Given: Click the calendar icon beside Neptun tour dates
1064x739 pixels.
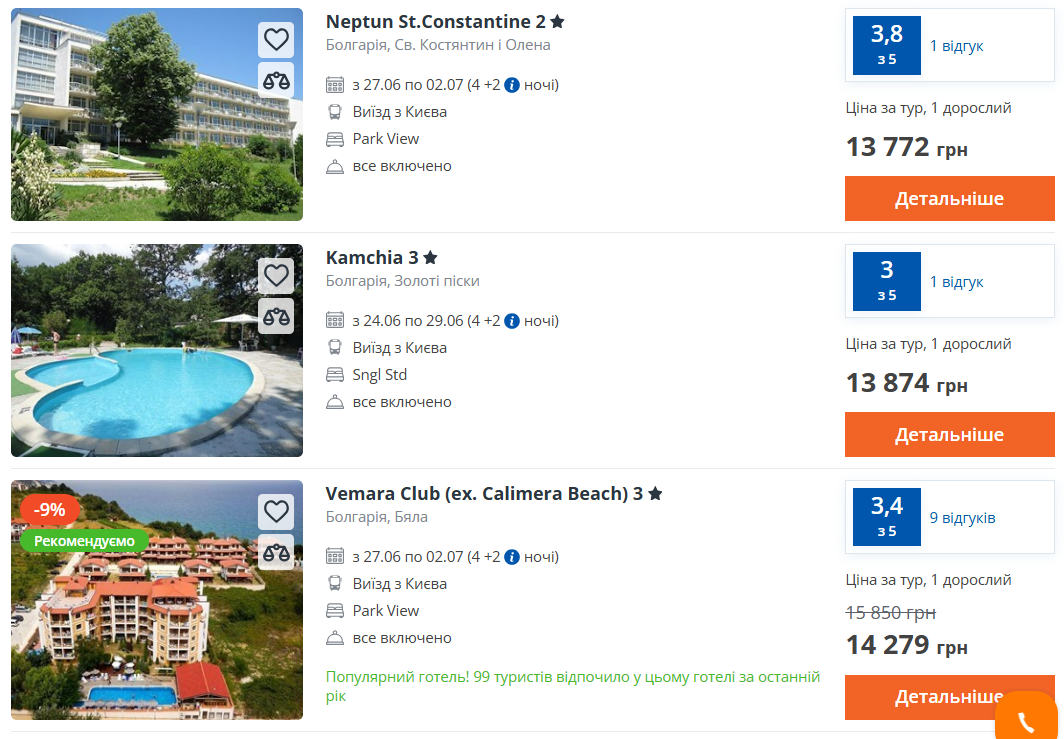Looking at the screenshot, I should [x=333, y=85].
